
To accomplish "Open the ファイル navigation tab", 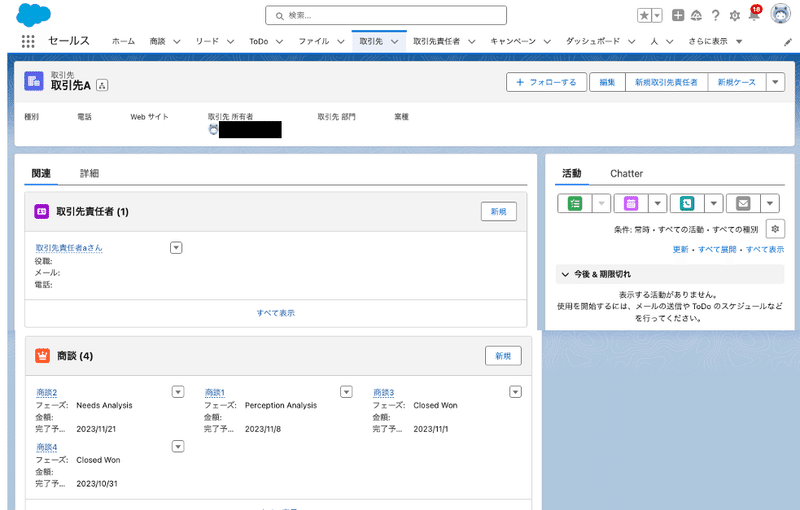I will click(314, 41).
